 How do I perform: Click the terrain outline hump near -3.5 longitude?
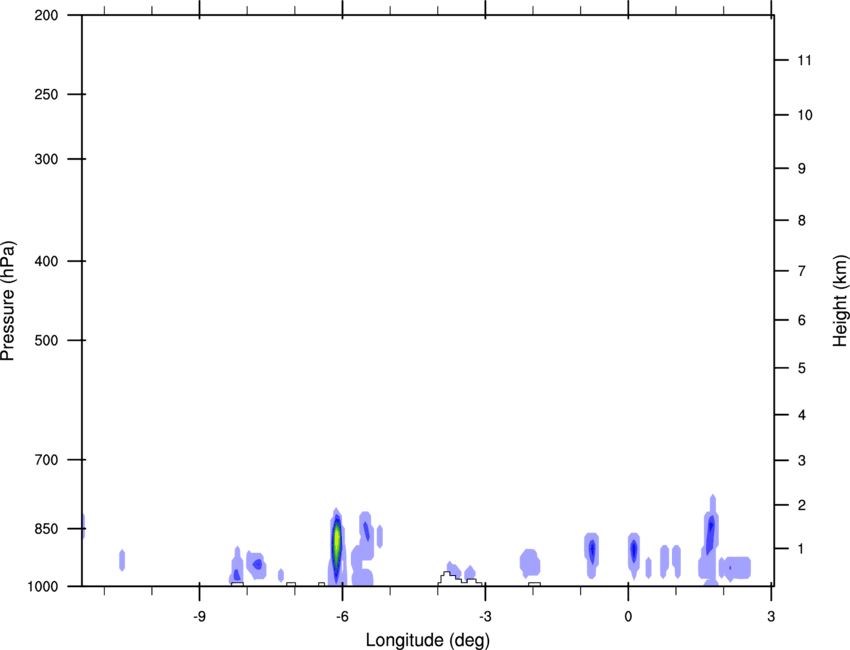(x=459, y=578)
